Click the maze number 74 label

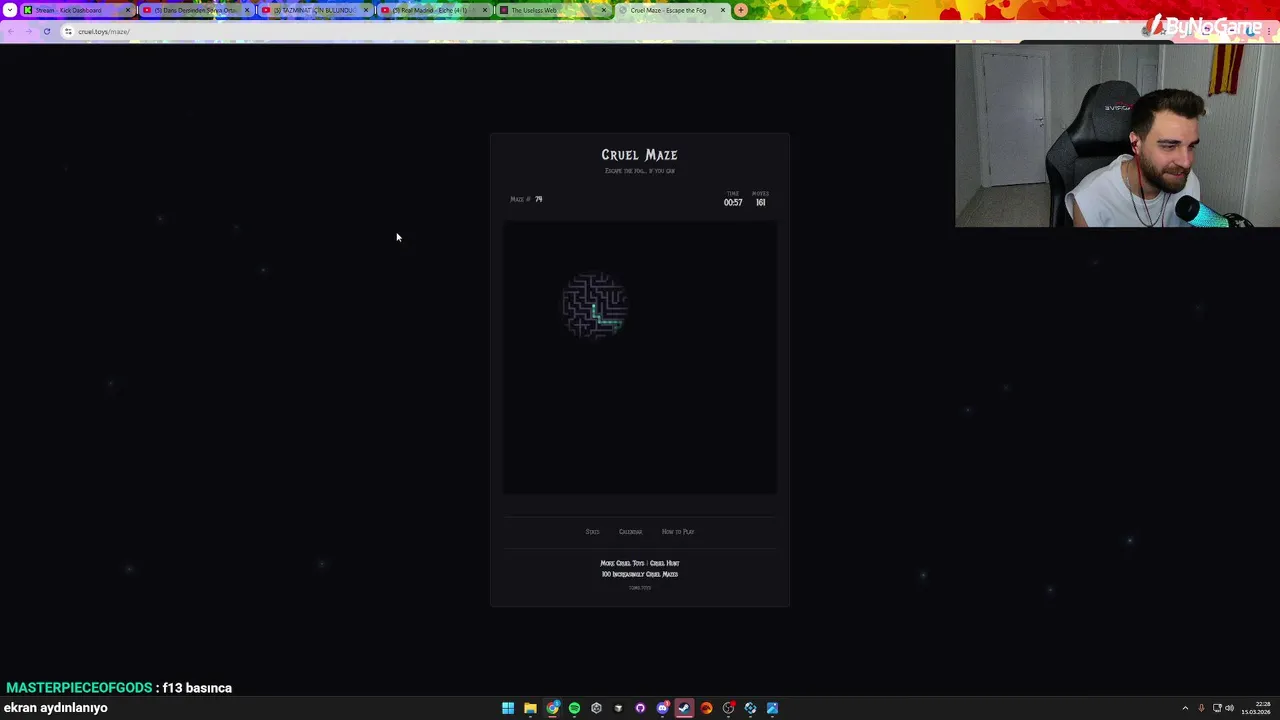click(x=526, y=199)
